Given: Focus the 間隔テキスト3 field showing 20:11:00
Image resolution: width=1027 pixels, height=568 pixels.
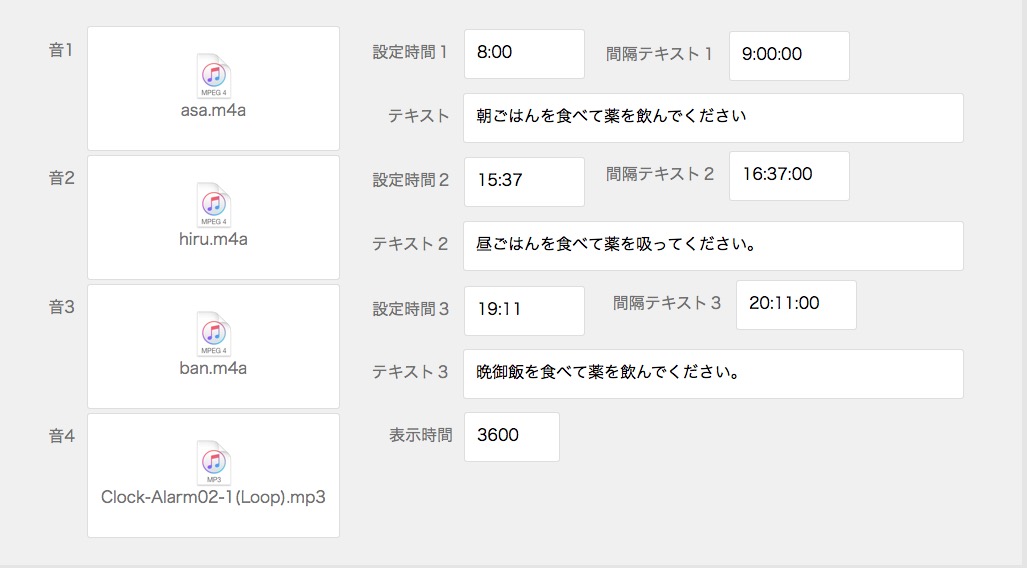Looking at the screenshot, I should coord(796,305).
